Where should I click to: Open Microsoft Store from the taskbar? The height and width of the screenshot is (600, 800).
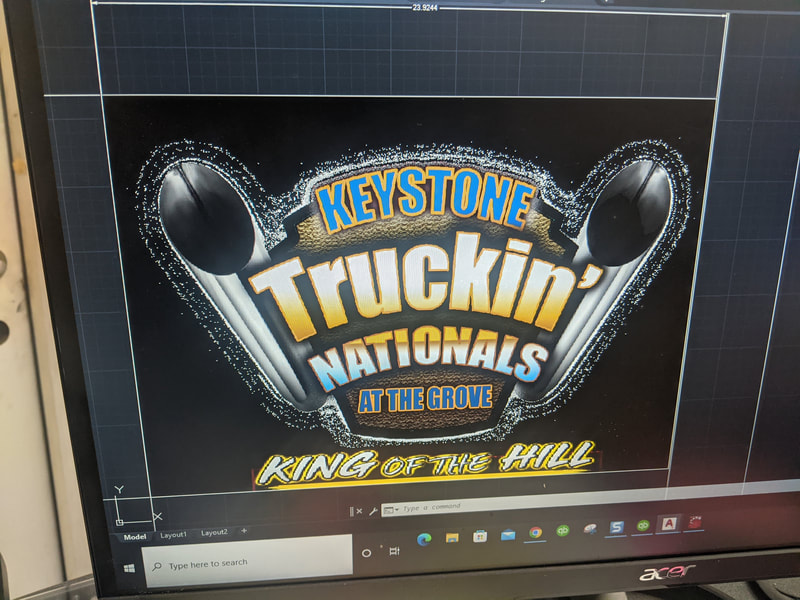[480, 536]
